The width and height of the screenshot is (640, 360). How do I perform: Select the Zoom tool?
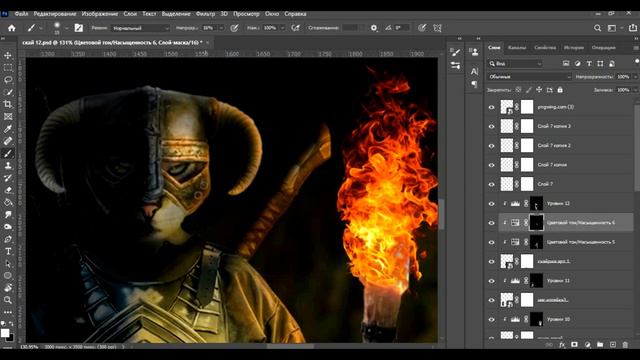tap(8, 300)
